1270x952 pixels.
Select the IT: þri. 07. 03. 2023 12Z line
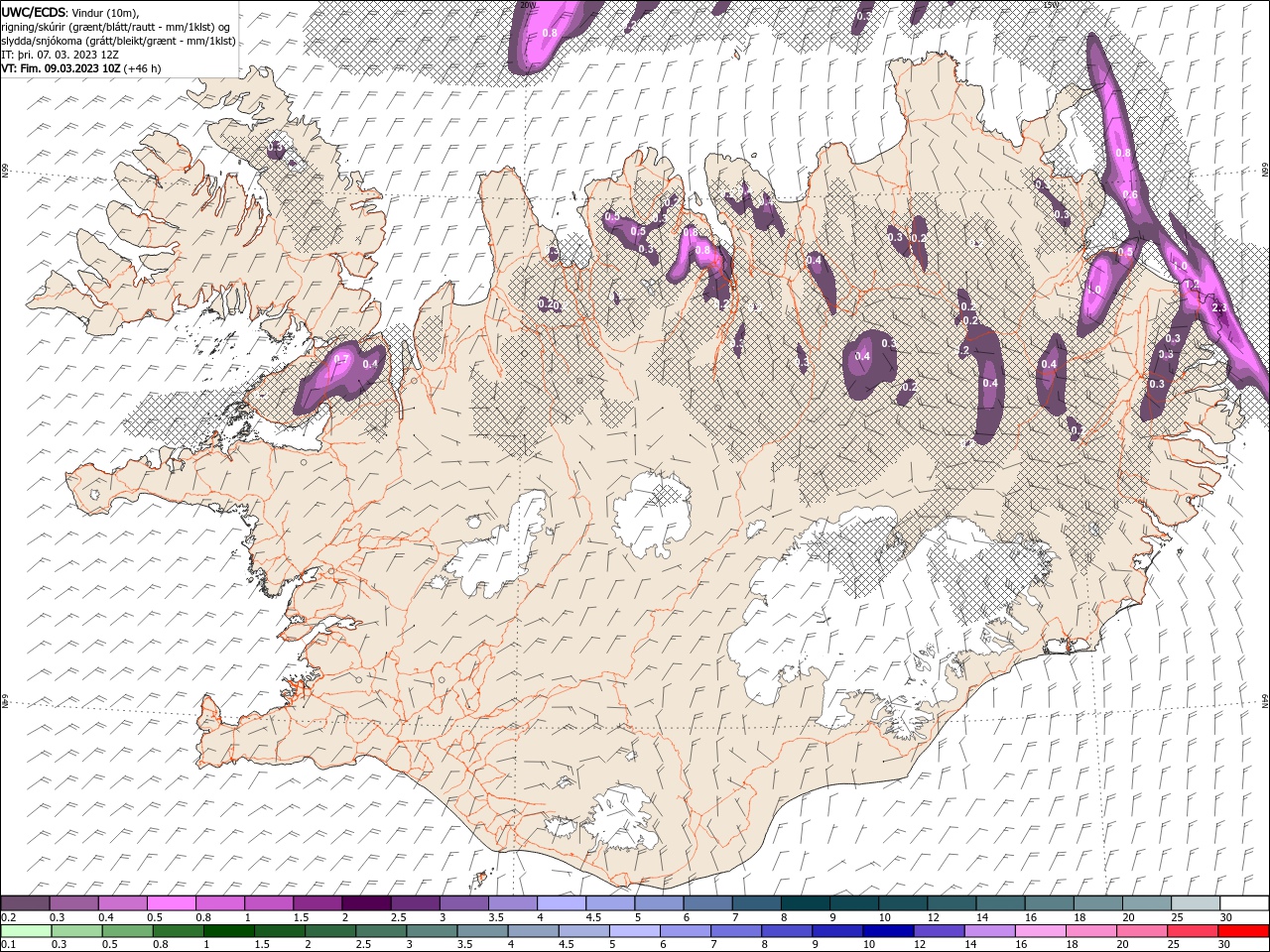click(61, 55)
